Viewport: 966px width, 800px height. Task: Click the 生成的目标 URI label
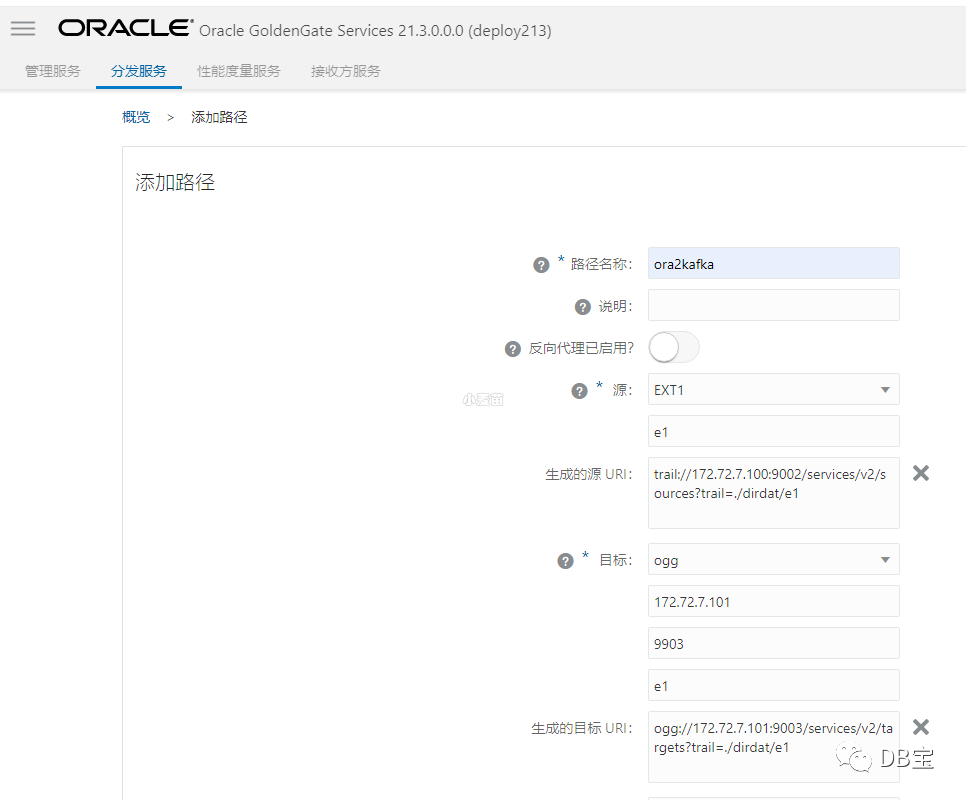point(582,728)
